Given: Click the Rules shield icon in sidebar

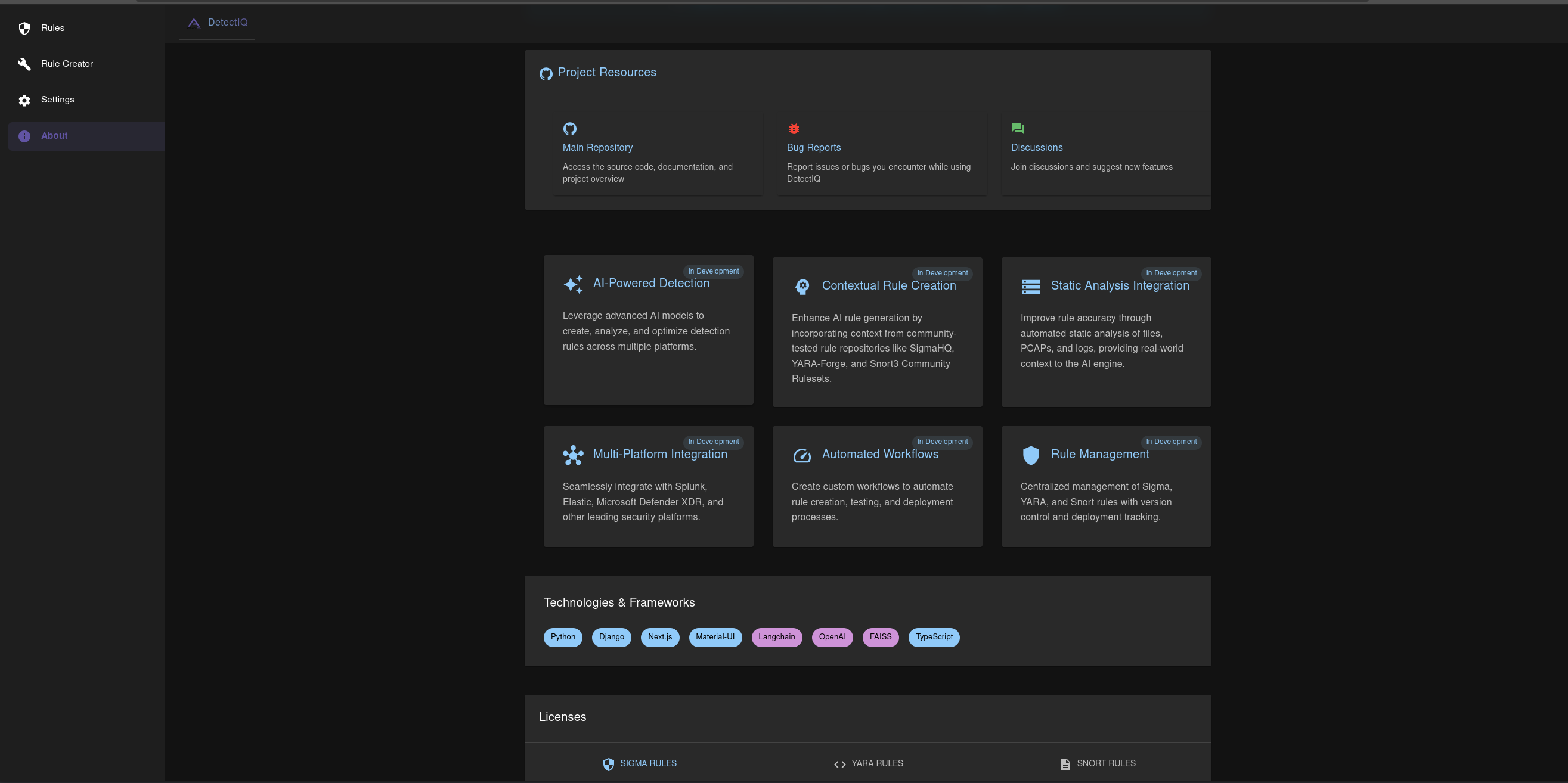Looking at the screenshot, I should pyautogui.click(x=24, y=29).
